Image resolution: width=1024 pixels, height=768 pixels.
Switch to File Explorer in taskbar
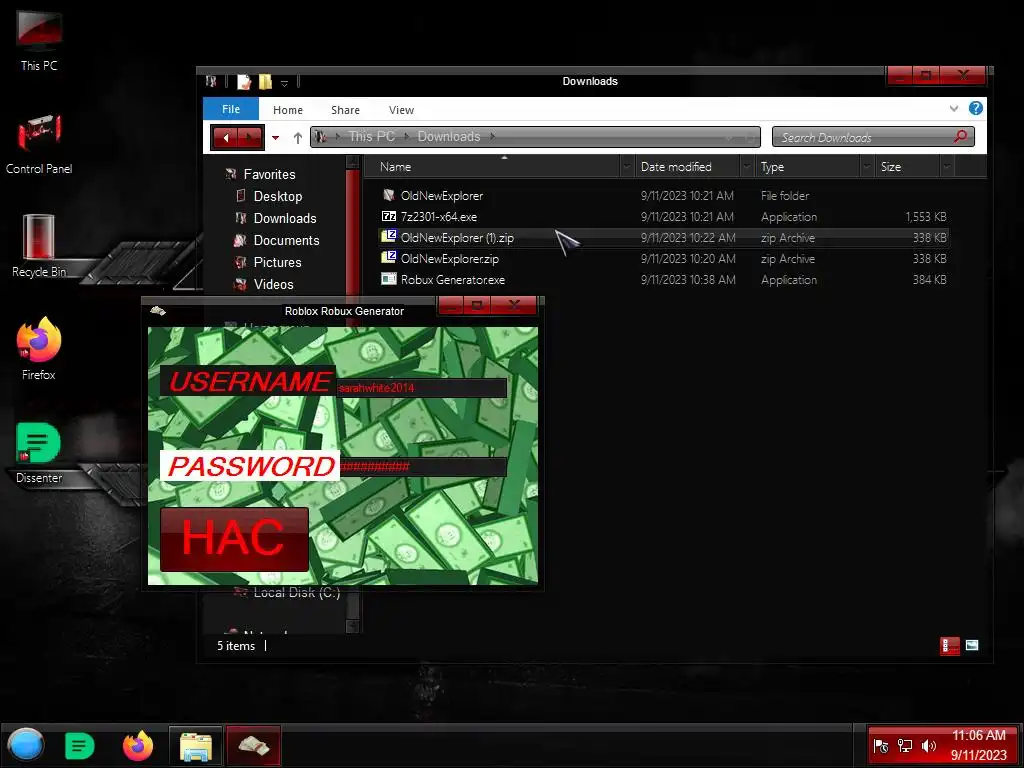click(195, 746)
